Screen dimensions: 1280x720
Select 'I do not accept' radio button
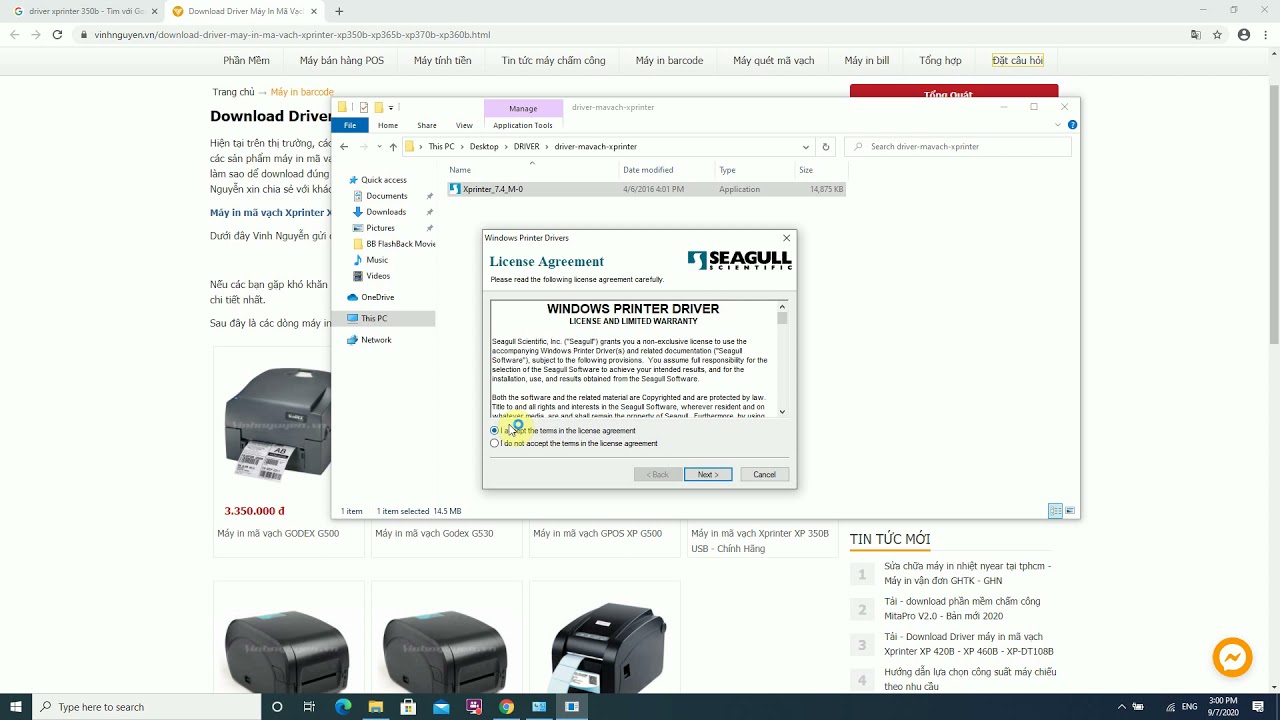[495, 443]
